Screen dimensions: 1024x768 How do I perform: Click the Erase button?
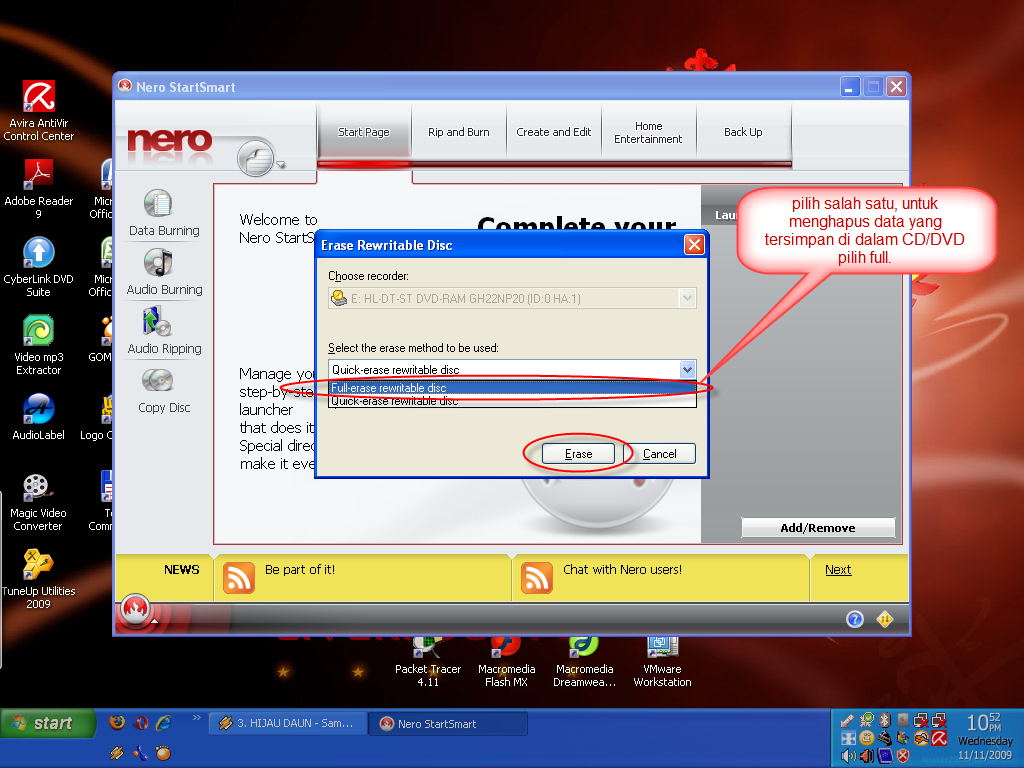click(x=579, y=454)
